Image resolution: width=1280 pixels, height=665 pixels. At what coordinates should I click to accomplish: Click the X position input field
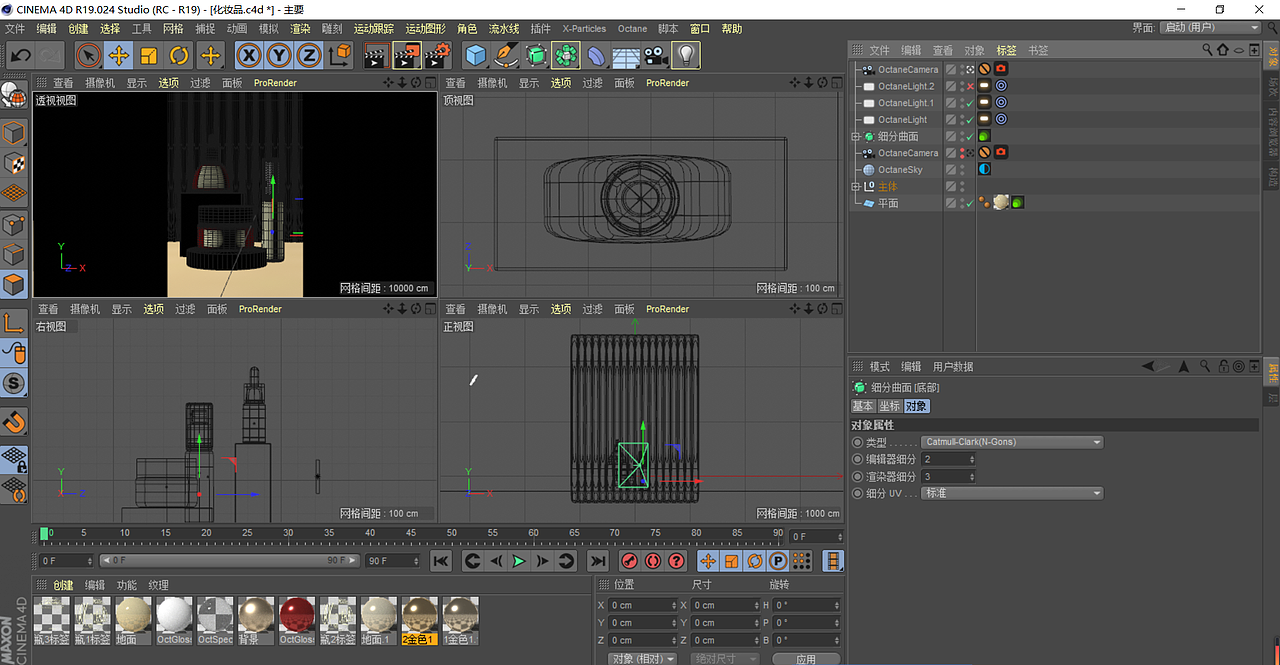[x=641, y=605]
